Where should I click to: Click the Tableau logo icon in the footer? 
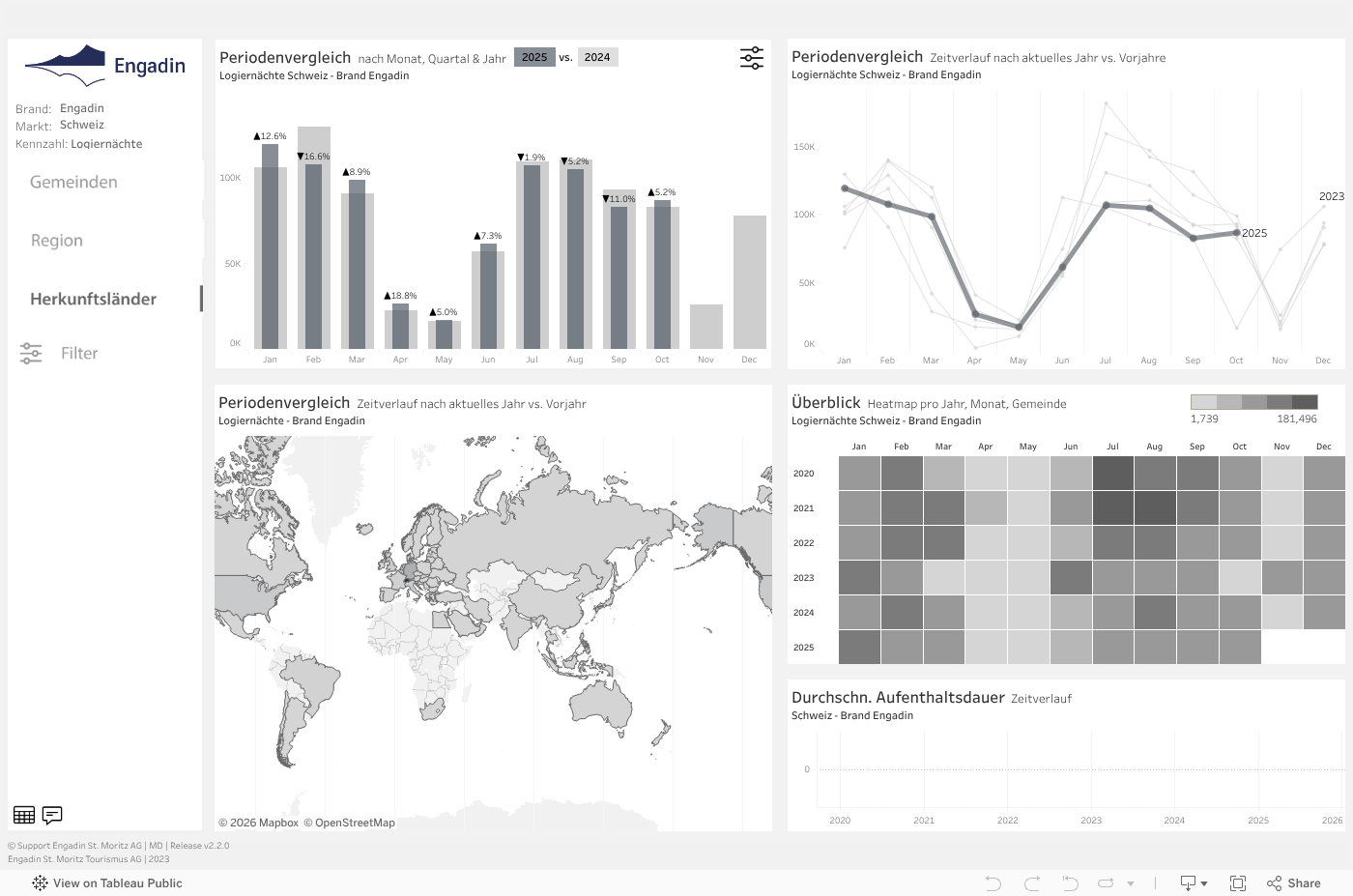[40, 882]
